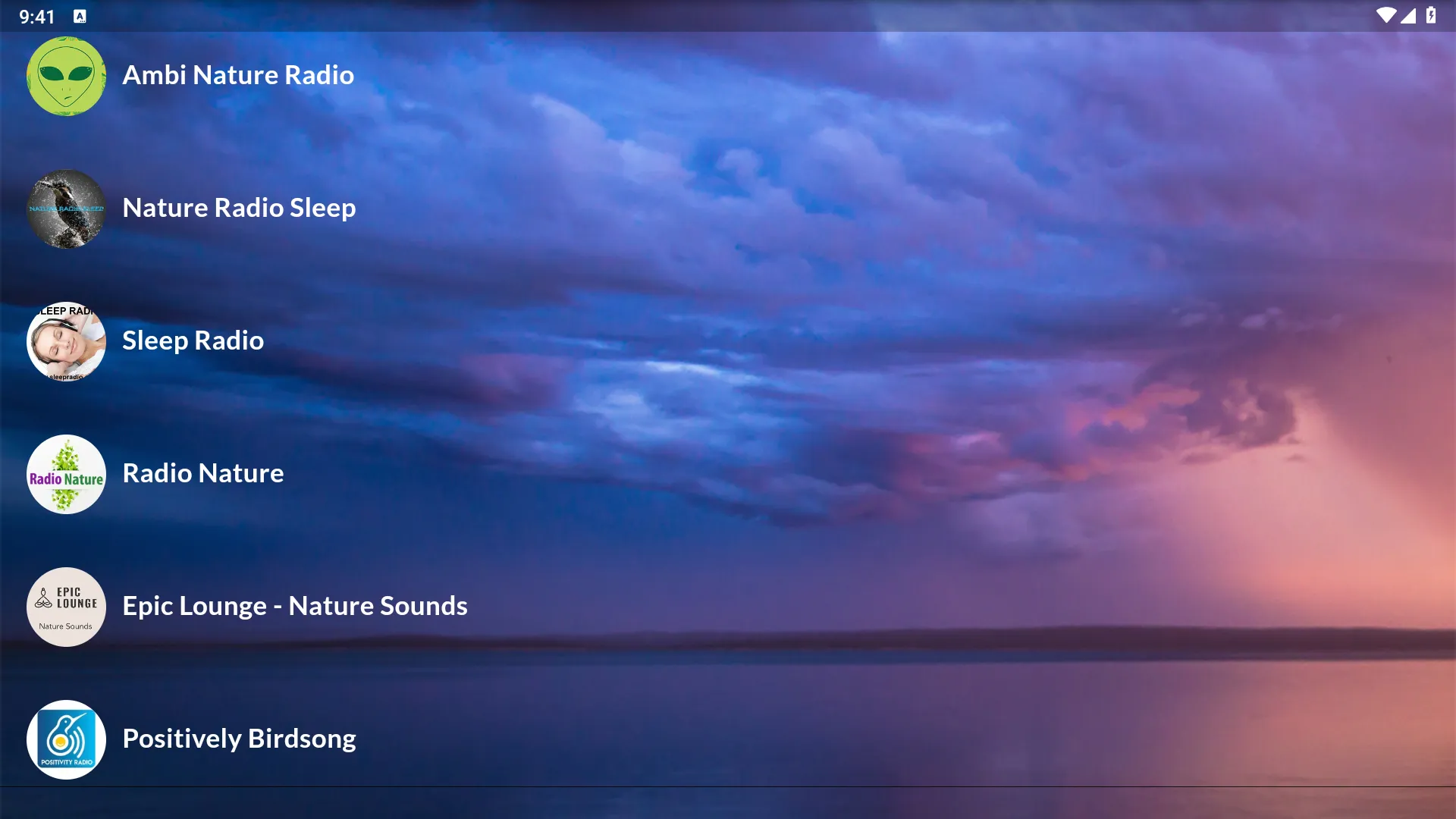This screenshot has height=819, width=1456.
Task: Click Ambi Nature Radio label
Action: tap(238, 75)
